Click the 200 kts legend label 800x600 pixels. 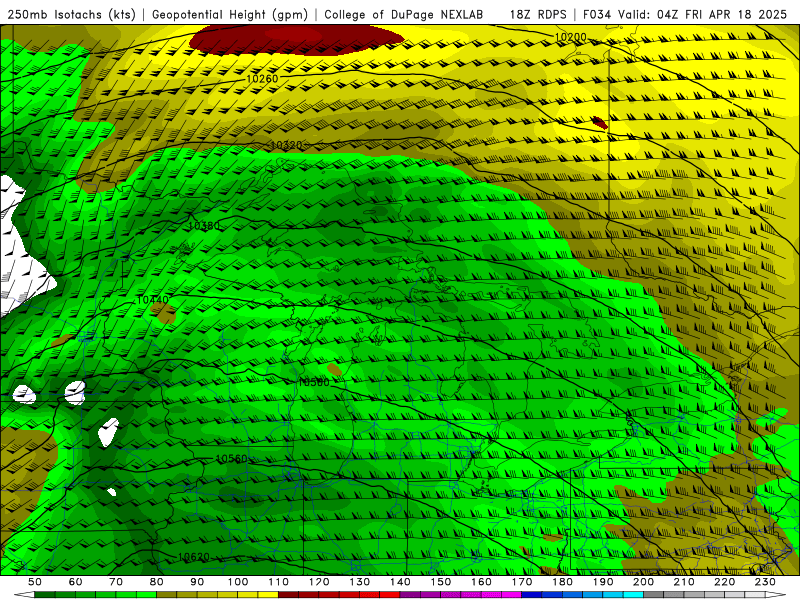(x=643, y=582)
